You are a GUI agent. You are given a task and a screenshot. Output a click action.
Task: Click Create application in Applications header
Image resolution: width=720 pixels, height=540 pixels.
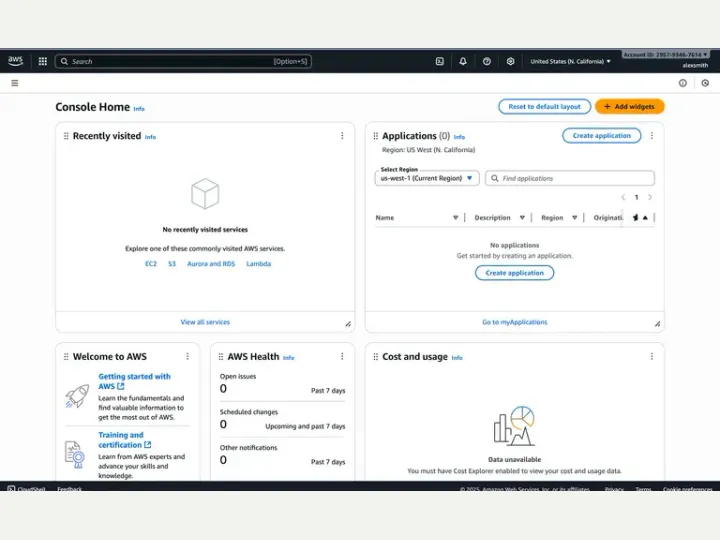[x=602, y=135]
